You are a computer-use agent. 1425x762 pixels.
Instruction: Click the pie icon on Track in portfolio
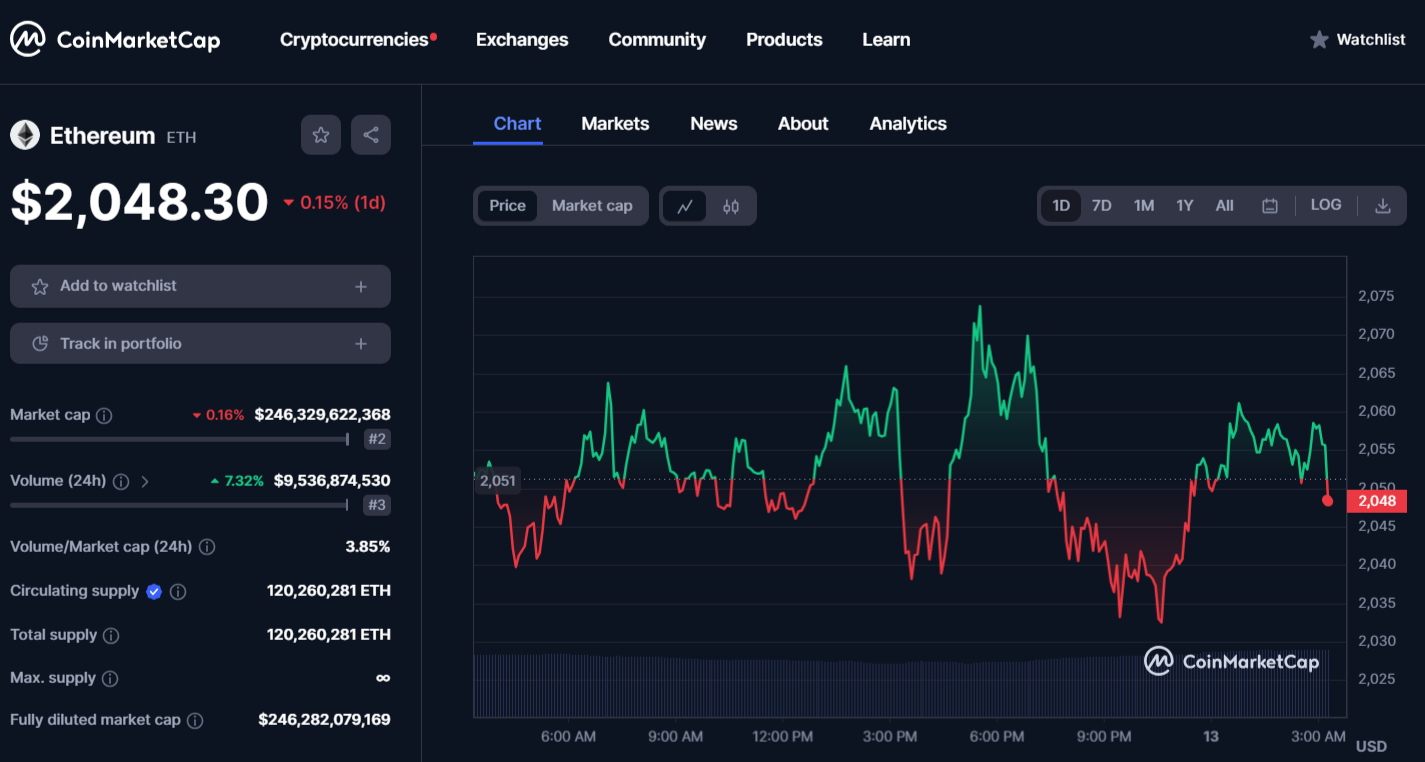[40, 344]
